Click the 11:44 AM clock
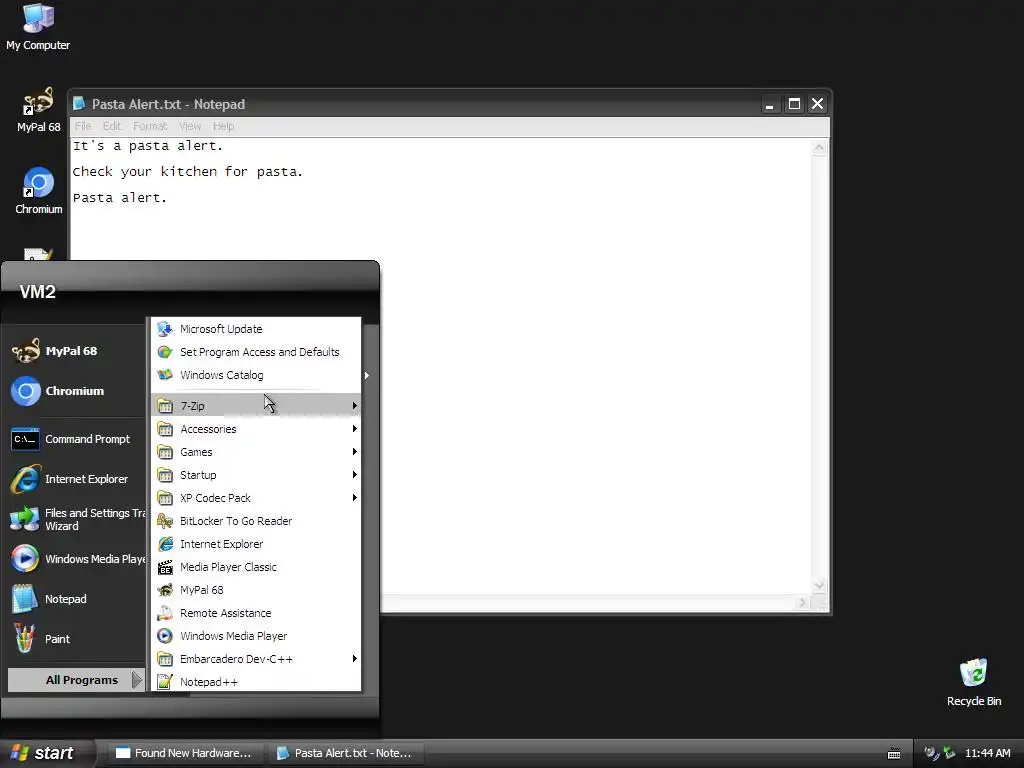The width and height of the screenshot is (1024, 768). click(987, 753)
